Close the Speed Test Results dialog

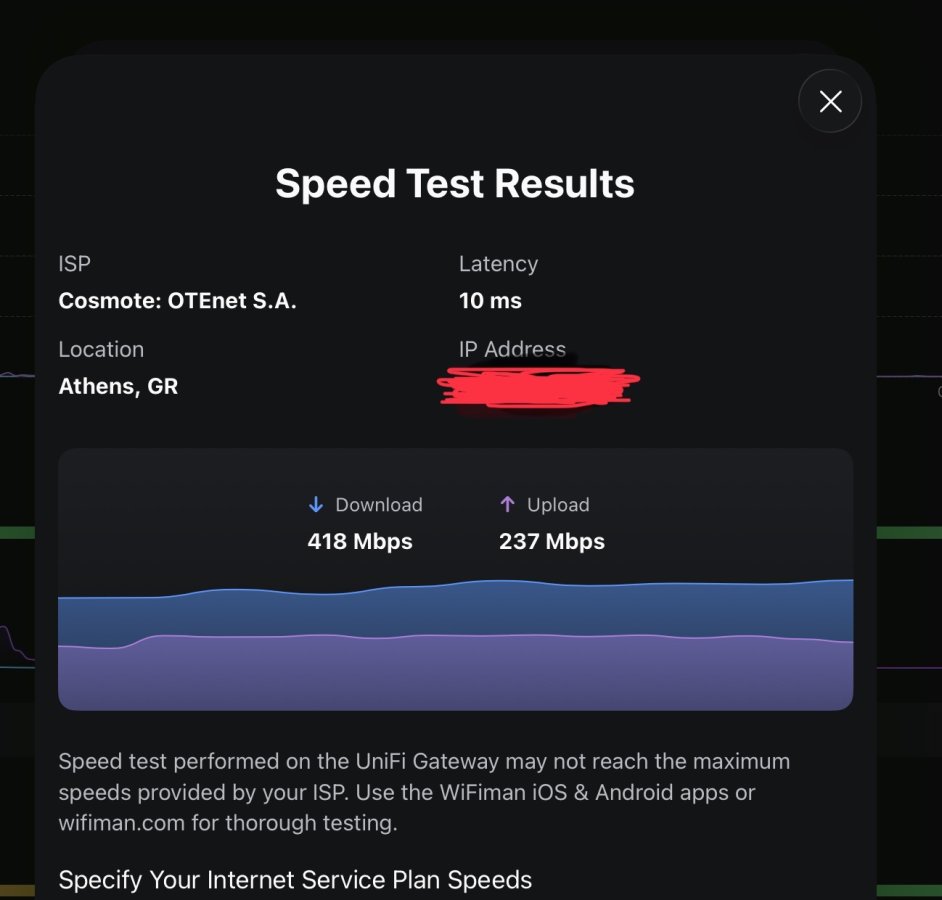[x=830, y=101]
